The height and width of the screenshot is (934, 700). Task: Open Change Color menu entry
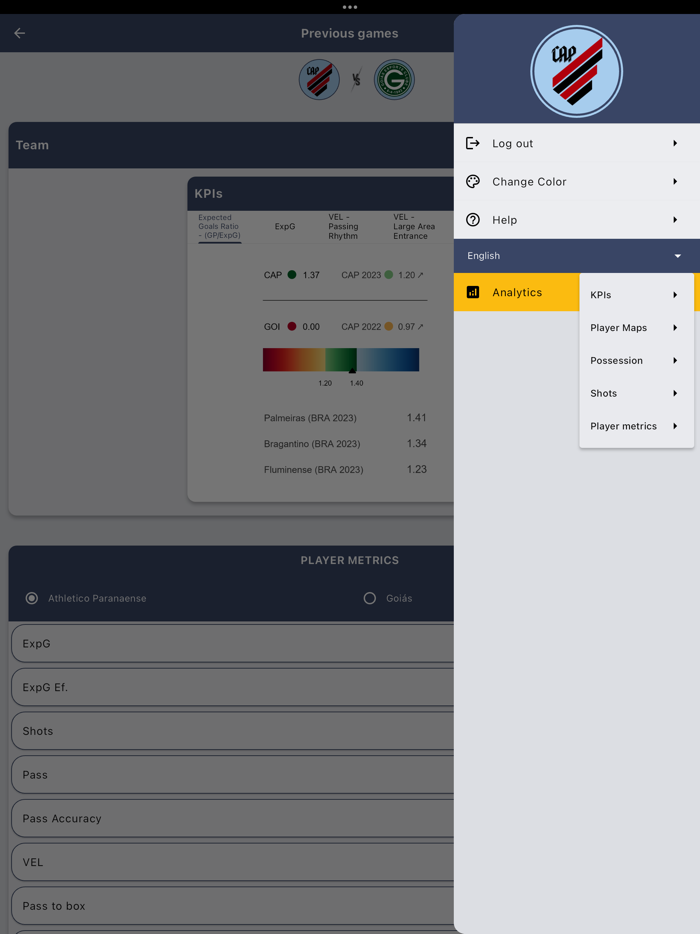[577, 182]
